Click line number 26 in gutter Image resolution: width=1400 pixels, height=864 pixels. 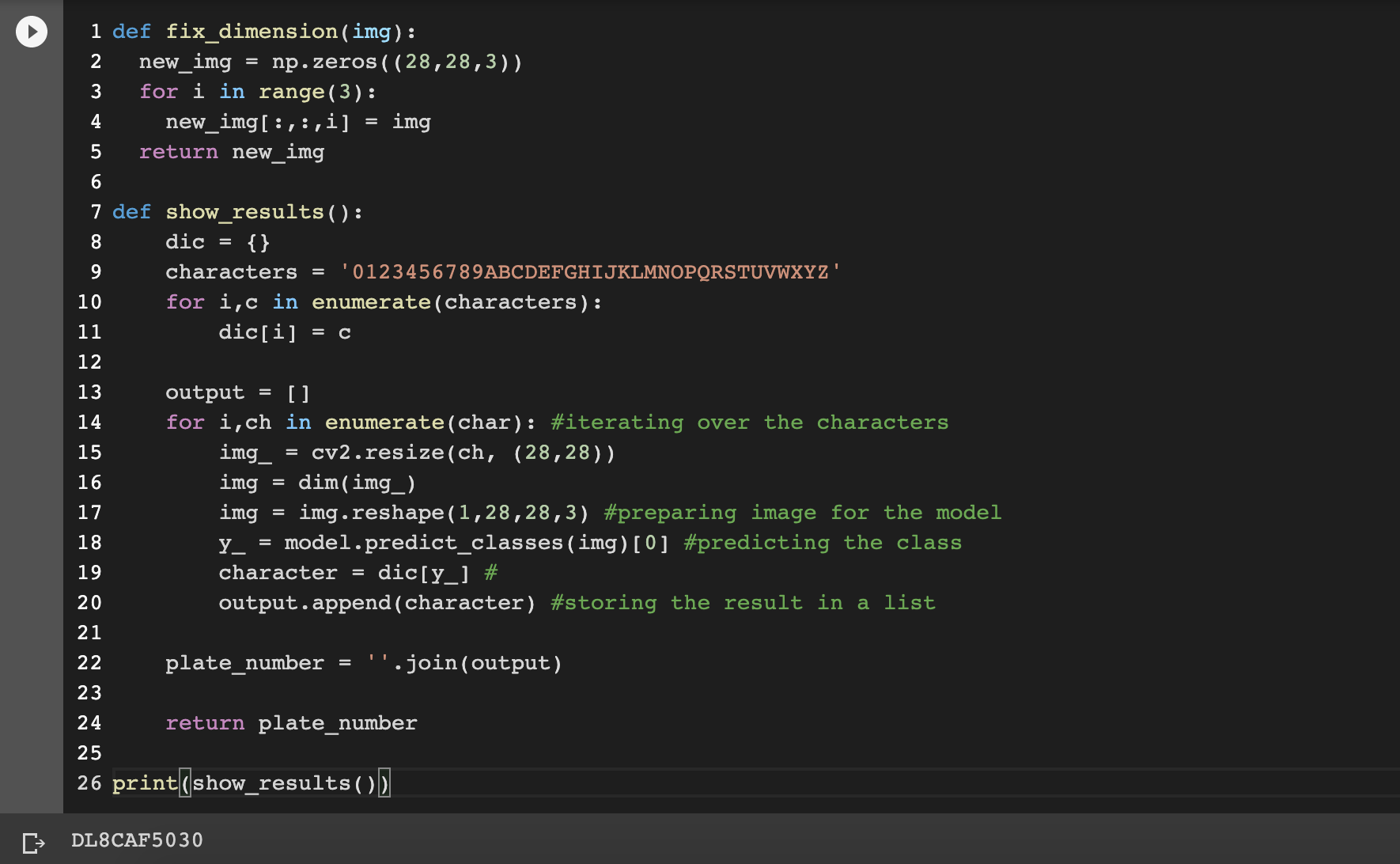pyautogui.click(x=89, y=783)
